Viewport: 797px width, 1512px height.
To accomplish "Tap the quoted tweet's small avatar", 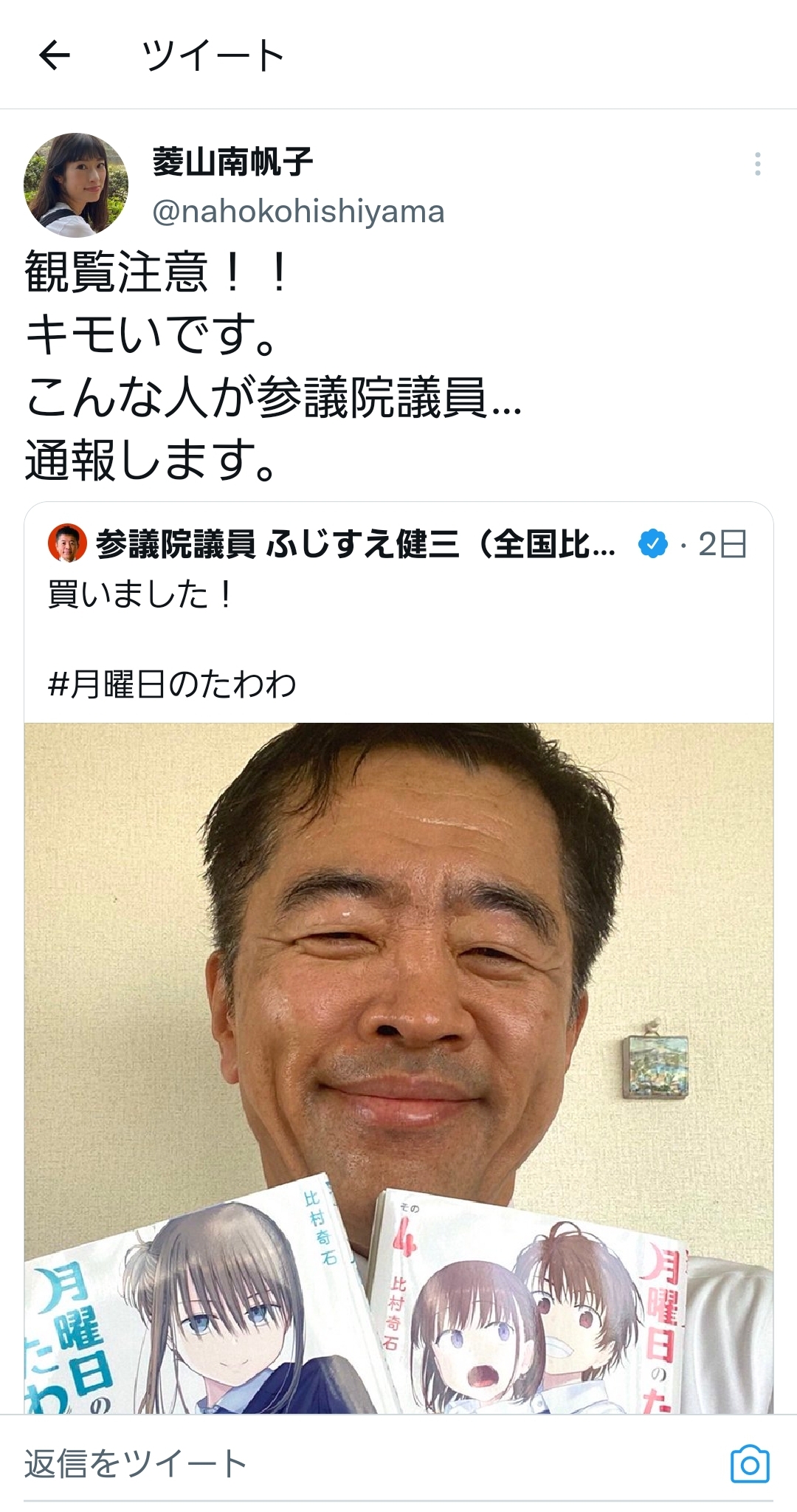I will [67, 544].
